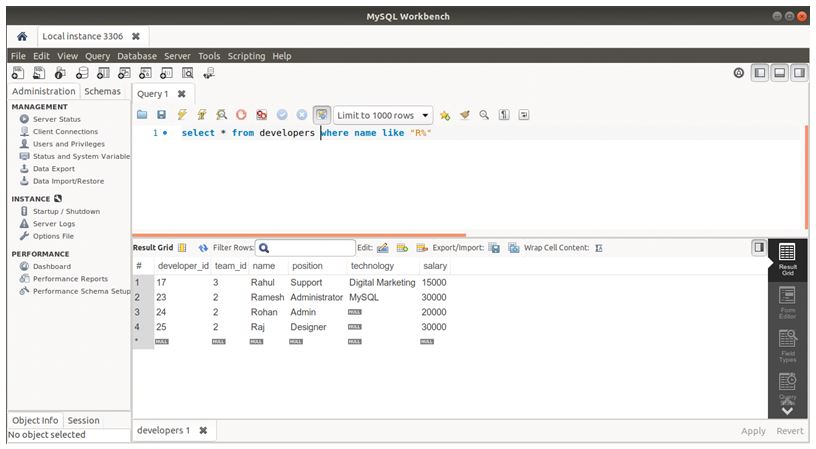Select the Result Grid side panel view
The width and height of the screenshot is (816, 449).
tap(787, 259)
